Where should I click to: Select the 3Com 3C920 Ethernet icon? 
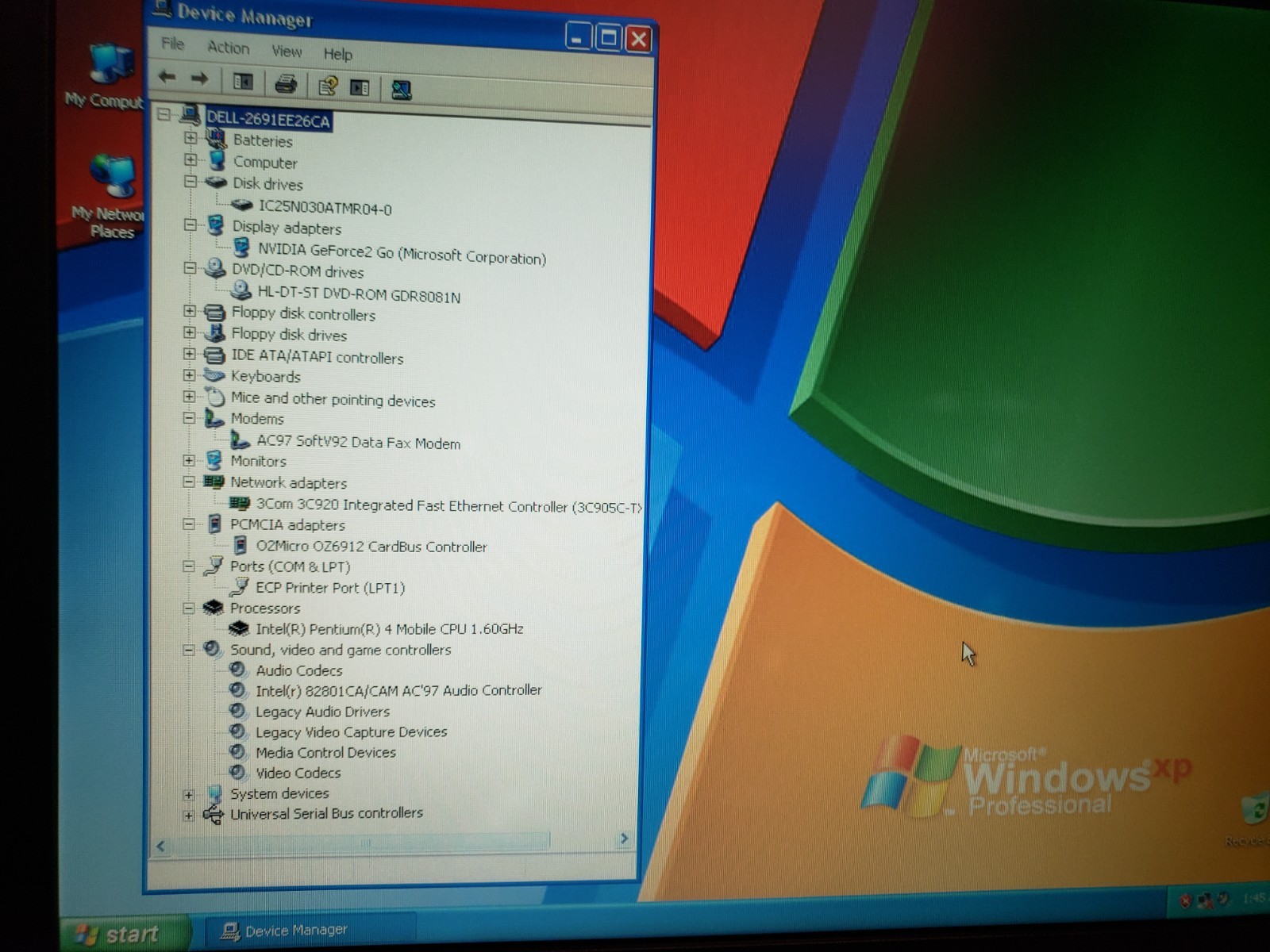point(238,503)
